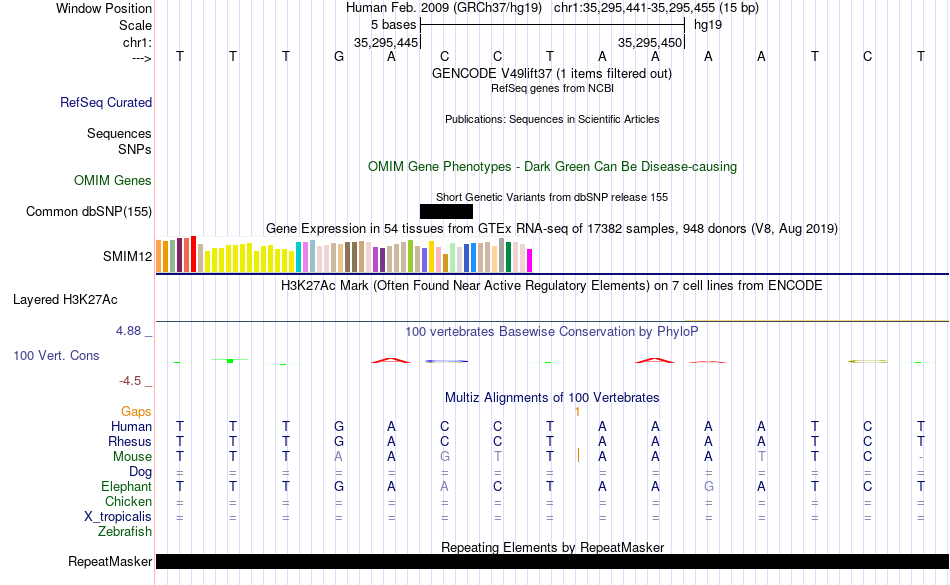Select the Human species label
The image size is (950, 585).
(131, 426)
